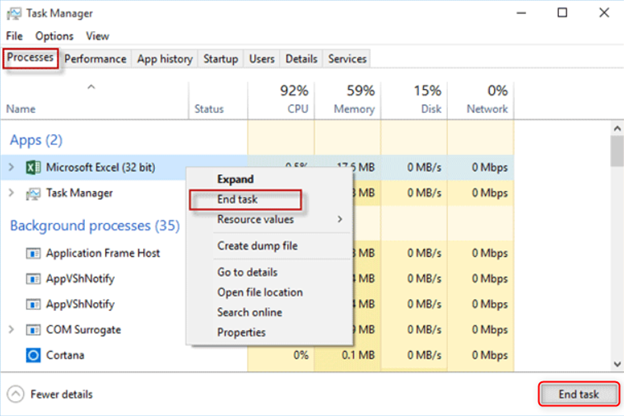624x416 pixels.
Task: Click the Task Manager title bar icon
Action: [x=14, y=14]
